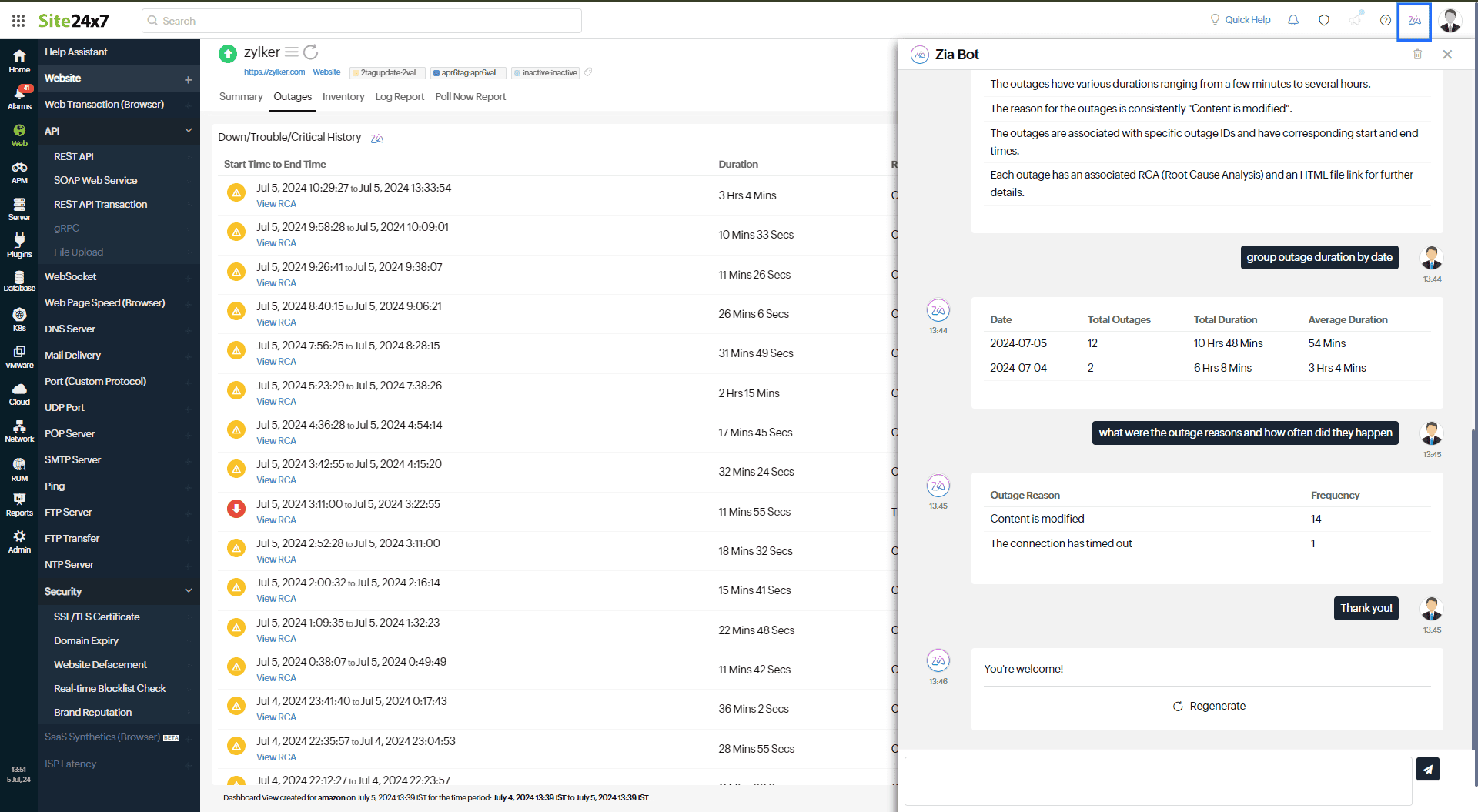
Task: Close the Zia Bot panel
Action: point(1447,55)
